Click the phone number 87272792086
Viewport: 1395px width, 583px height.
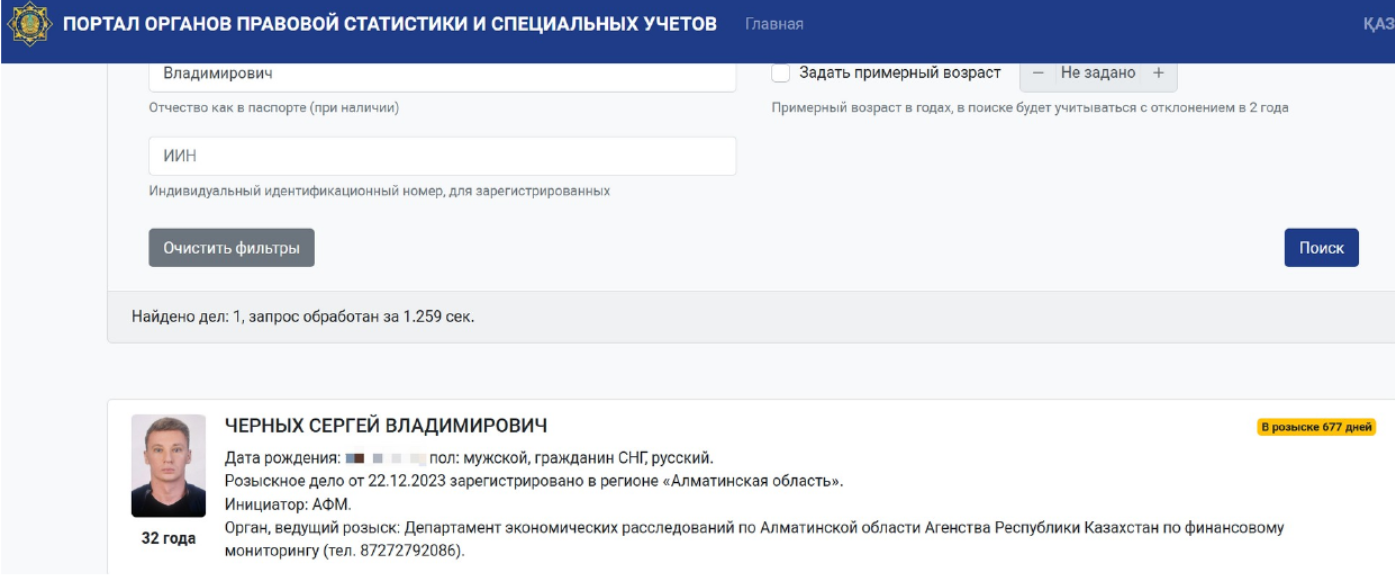(411, 550)
